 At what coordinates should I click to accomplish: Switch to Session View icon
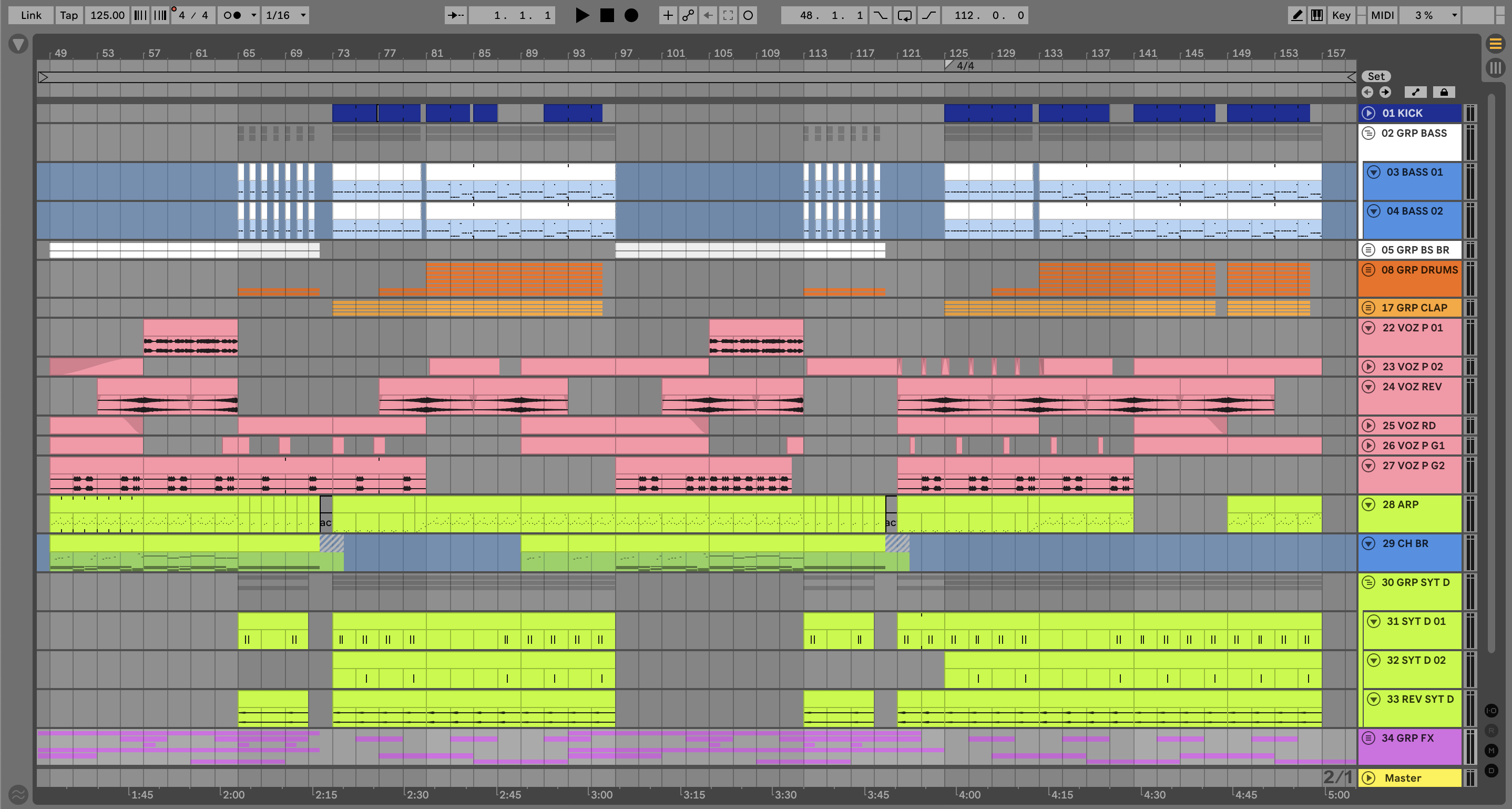[x=1495, y=67]
